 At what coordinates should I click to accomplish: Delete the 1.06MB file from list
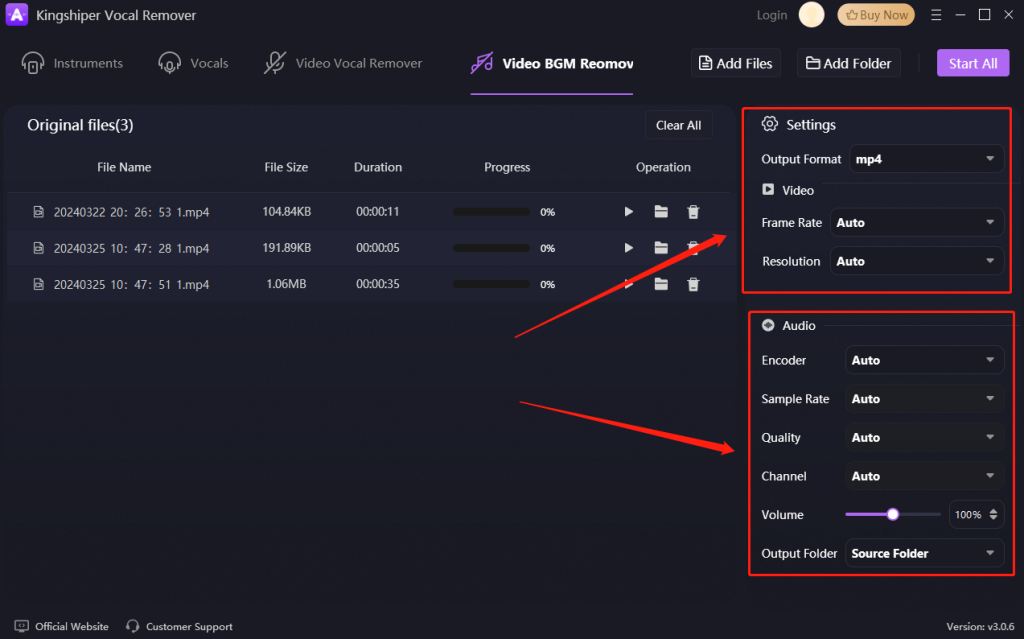click(x=693, y=285)
